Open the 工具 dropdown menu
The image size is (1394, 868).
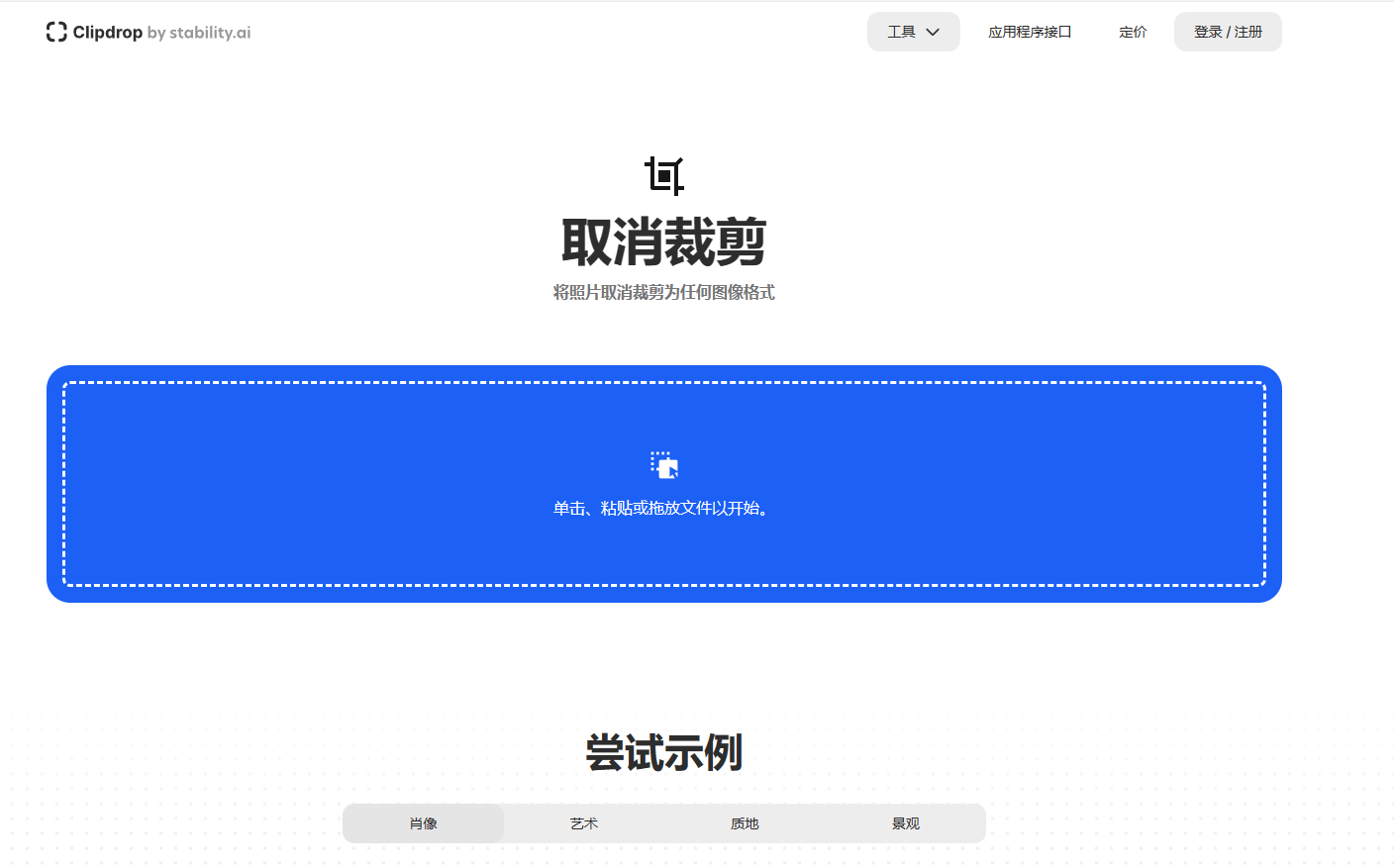(x=913, y=32)
